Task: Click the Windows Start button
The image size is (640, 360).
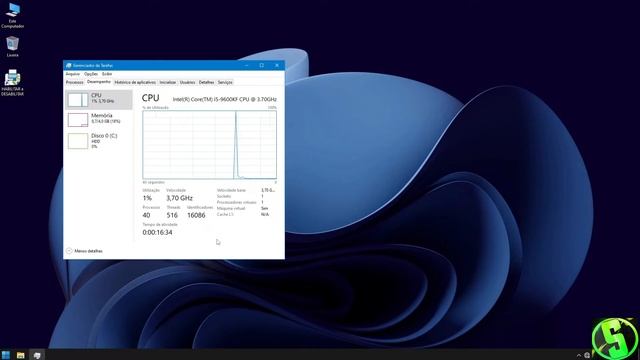Action: tap(6, 355)
